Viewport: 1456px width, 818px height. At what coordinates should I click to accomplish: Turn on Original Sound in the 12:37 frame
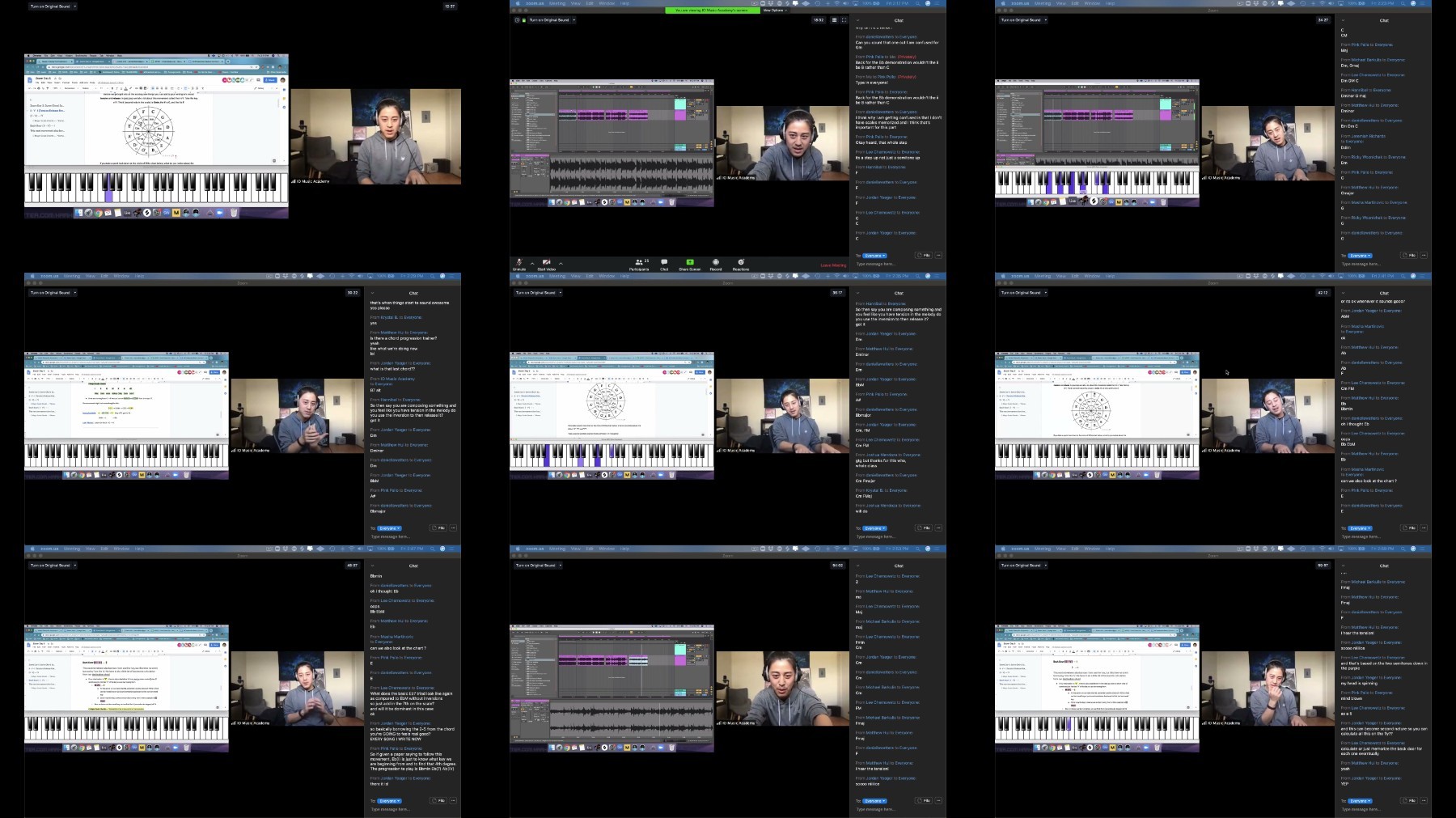click(x=50, y=6)
